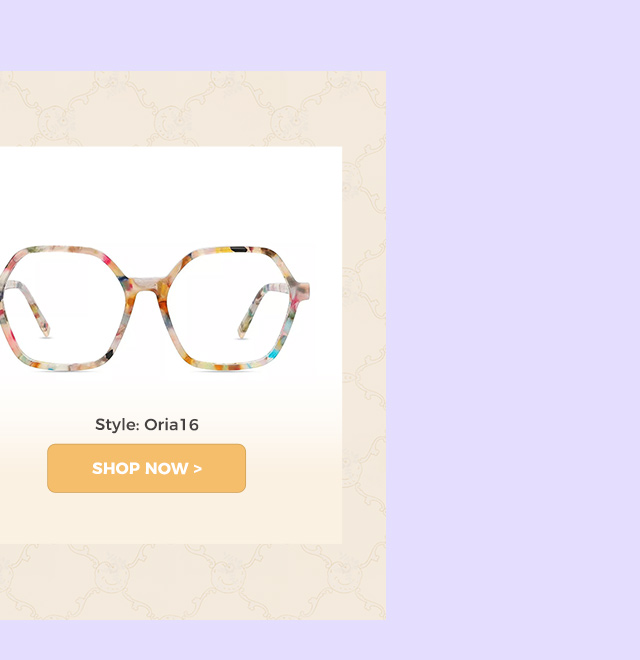Click the word SHOP on the orange button
The height and width of the screenshot is (660, 640).
coord(116,468)
